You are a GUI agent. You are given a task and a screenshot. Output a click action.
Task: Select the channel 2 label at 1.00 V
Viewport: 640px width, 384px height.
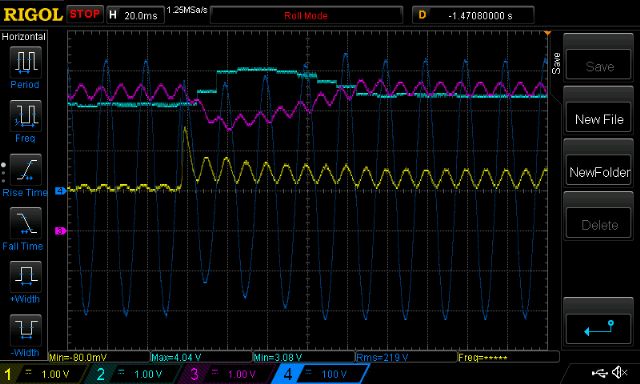click(135, 374)
